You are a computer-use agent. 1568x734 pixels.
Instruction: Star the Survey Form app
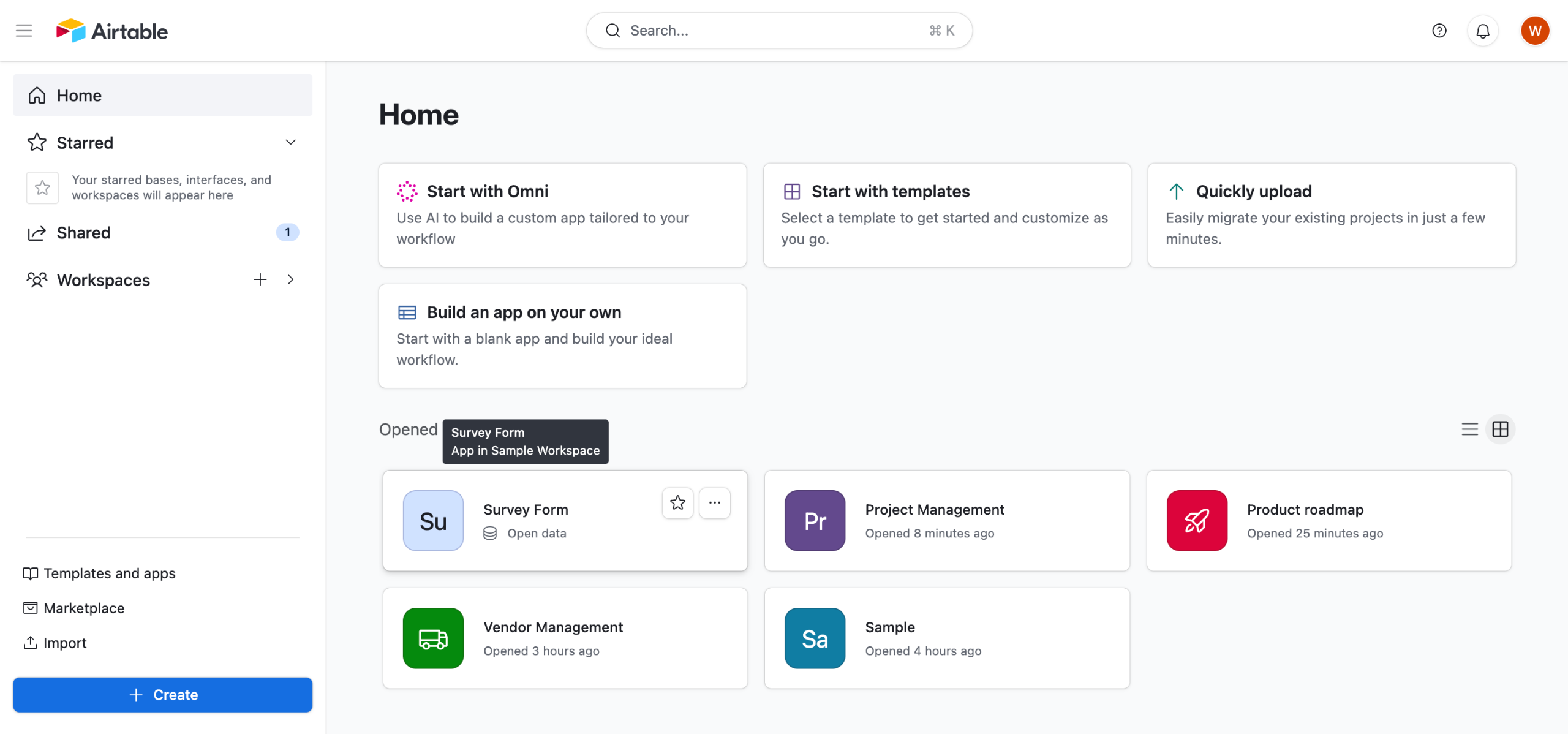(x=677, y=503)
